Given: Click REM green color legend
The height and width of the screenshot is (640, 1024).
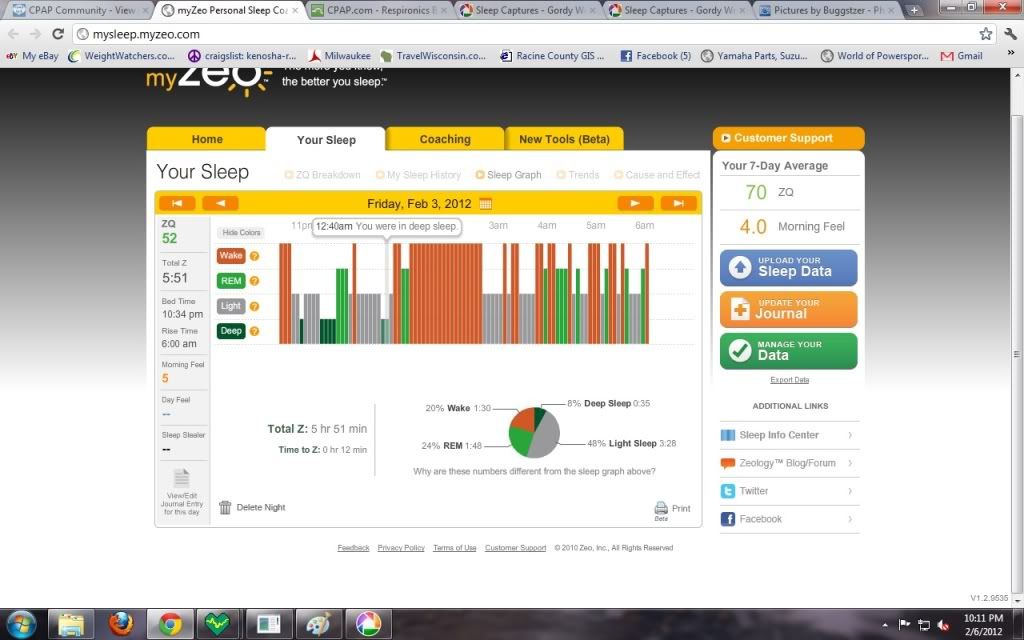Looking at the screenshot, I should click(231, 281).
